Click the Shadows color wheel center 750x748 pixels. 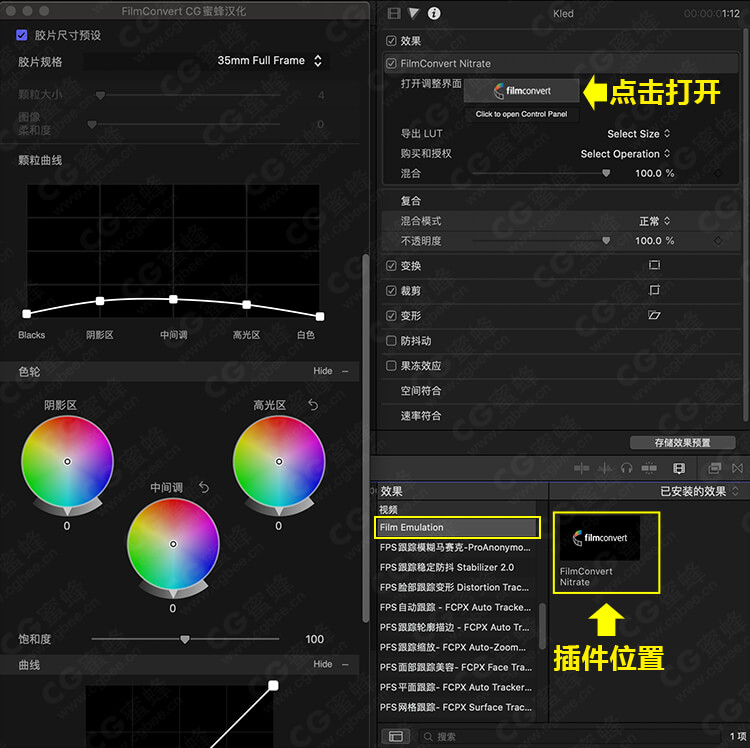[x=67, y=462]
